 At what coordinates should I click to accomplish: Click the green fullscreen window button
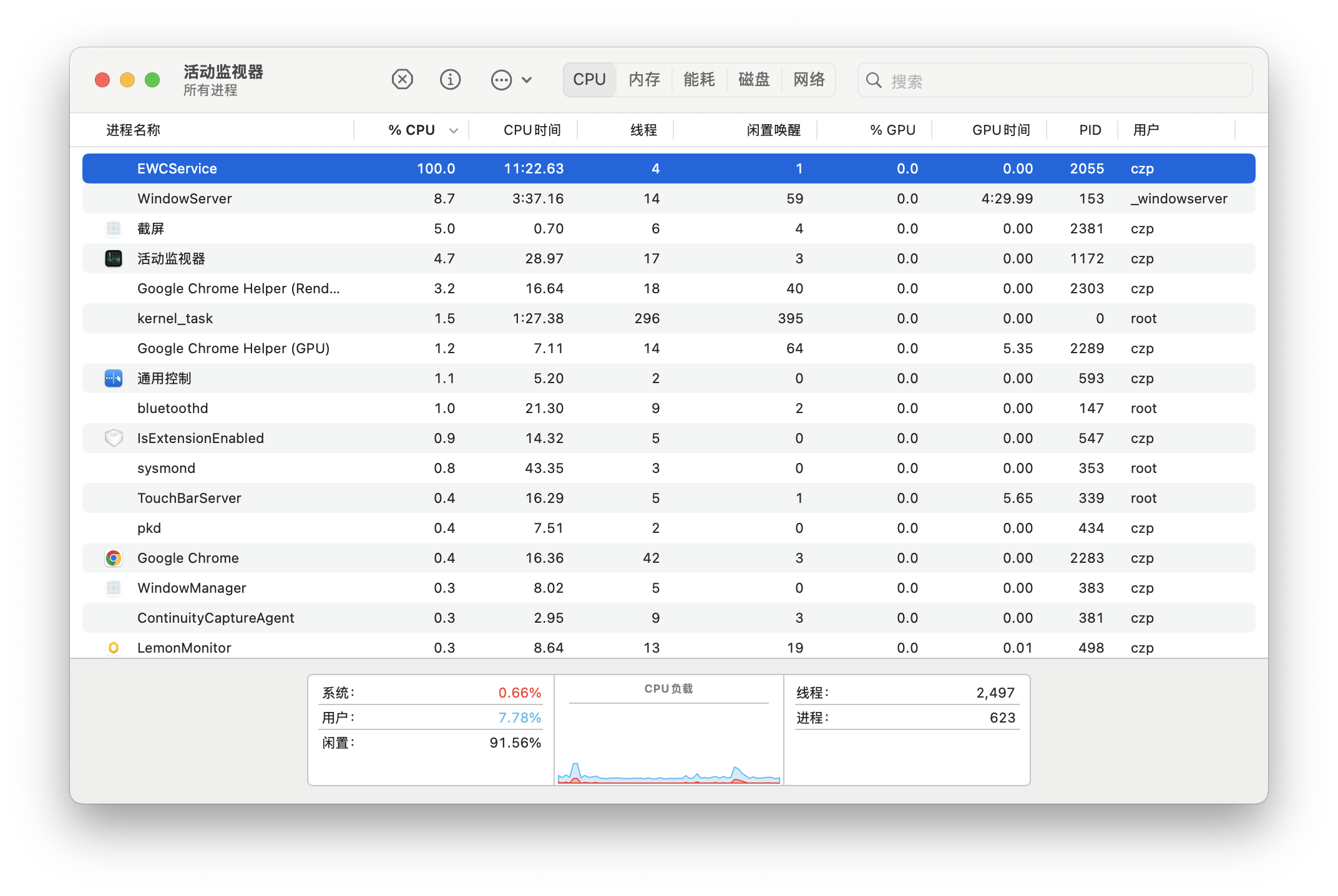(152, 80)
